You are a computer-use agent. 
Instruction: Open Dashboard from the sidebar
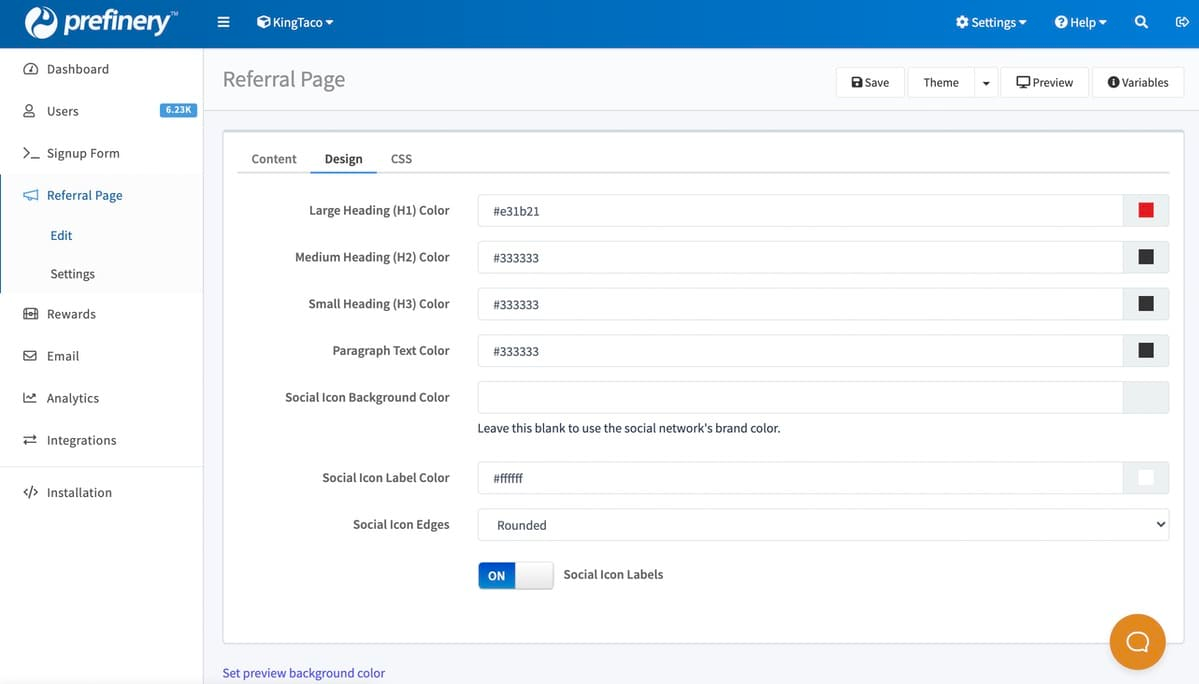pyautogui.click(x=77, y=69)
